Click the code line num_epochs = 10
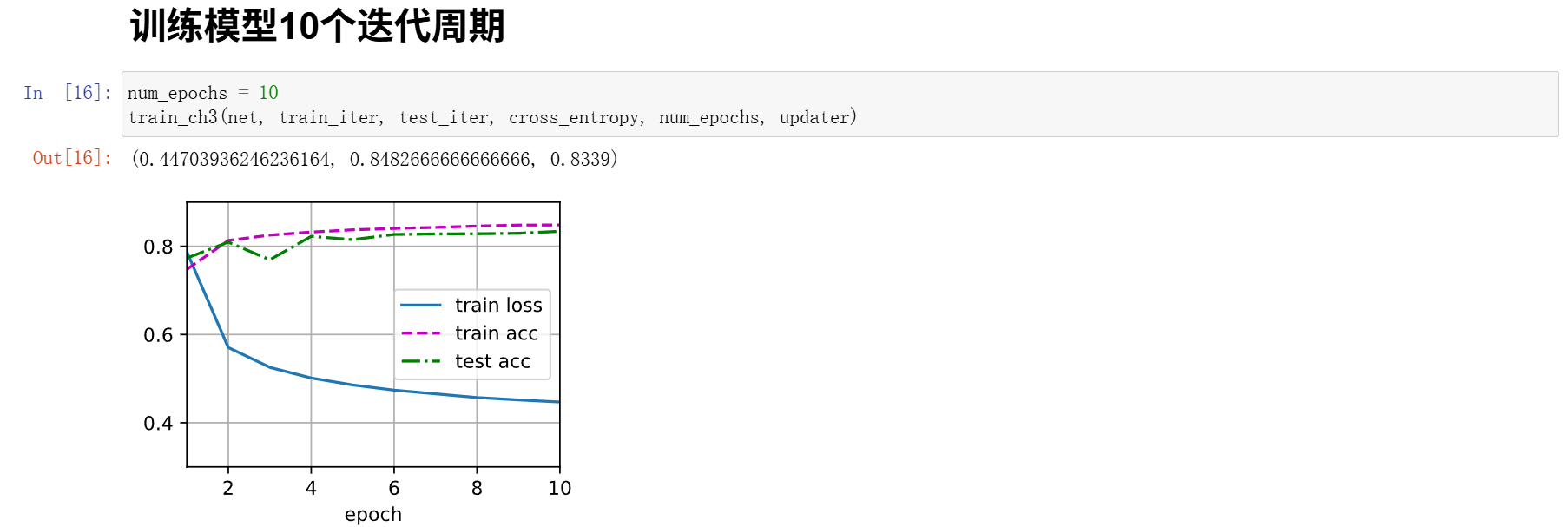The width and height of the screenshot is (1568, 527). (x=203, y=93)
